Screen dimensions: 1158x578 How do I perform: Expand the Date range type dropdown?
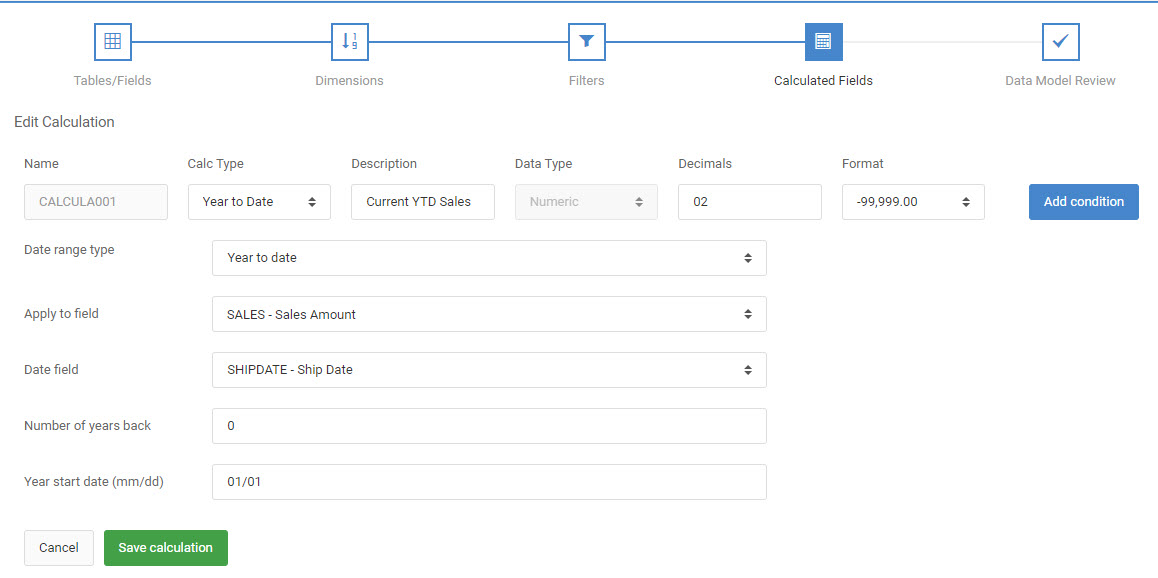(x=489, y=258)
